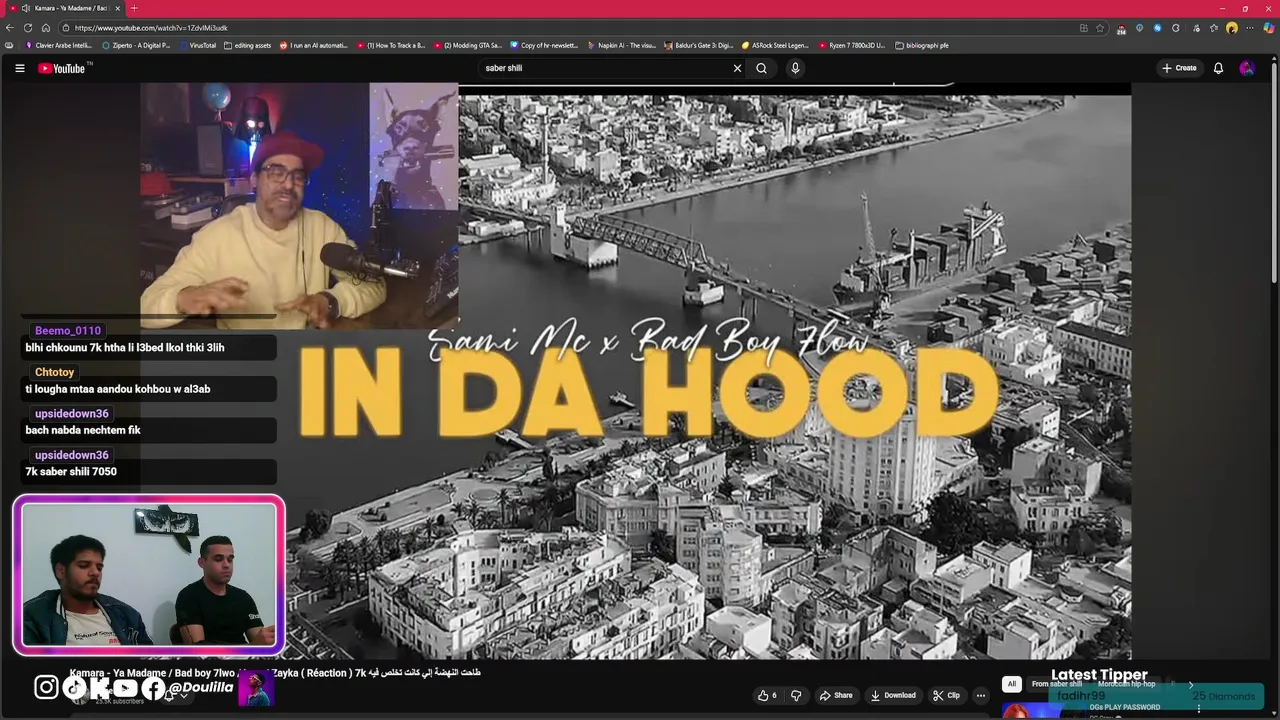Click the browser address bar URL
This screenshot has width=1280, height=720.
point(151,28)
